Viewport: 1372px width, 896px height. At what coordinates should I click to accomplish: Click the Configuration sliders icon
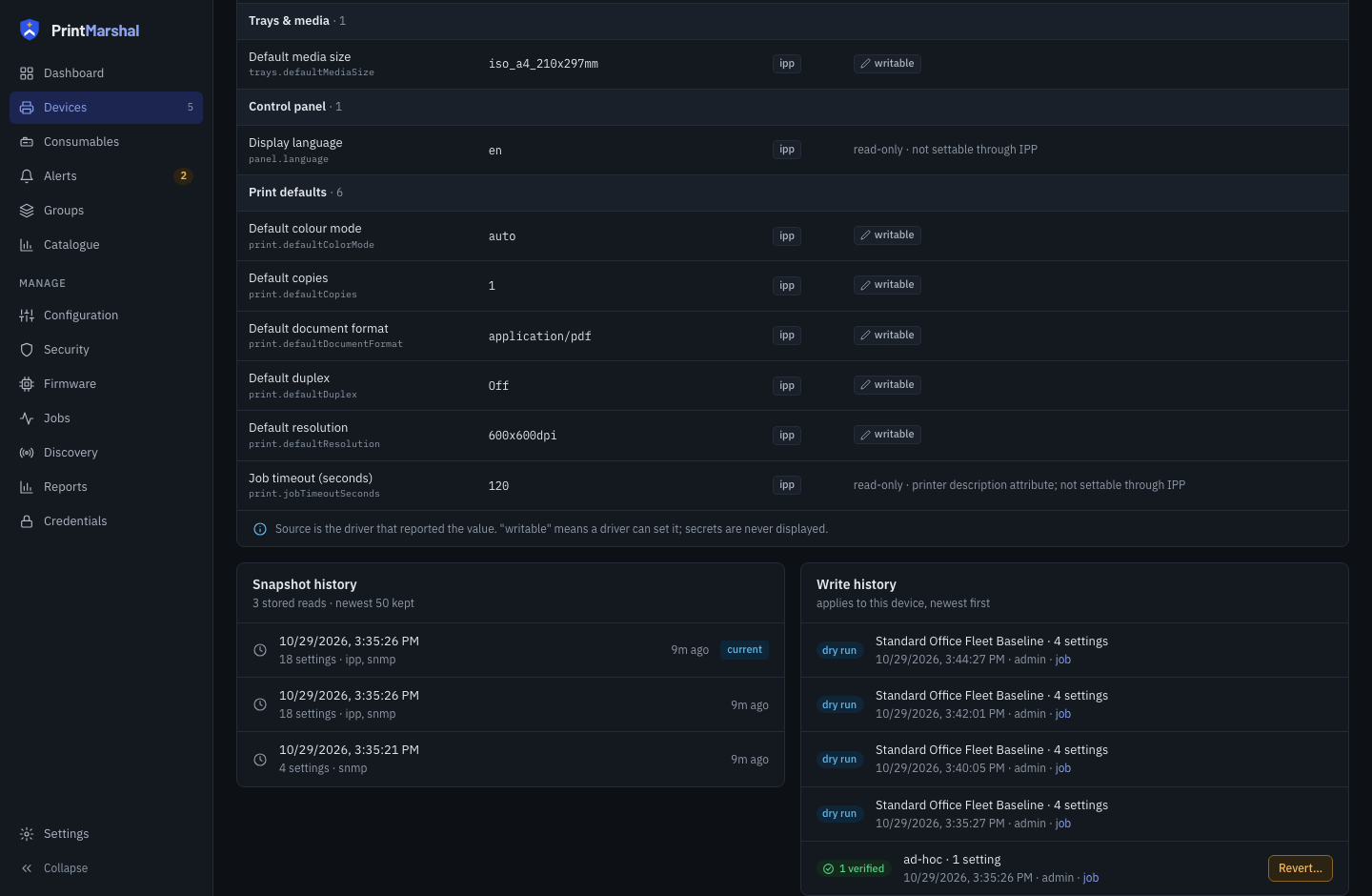click(27, 316)
